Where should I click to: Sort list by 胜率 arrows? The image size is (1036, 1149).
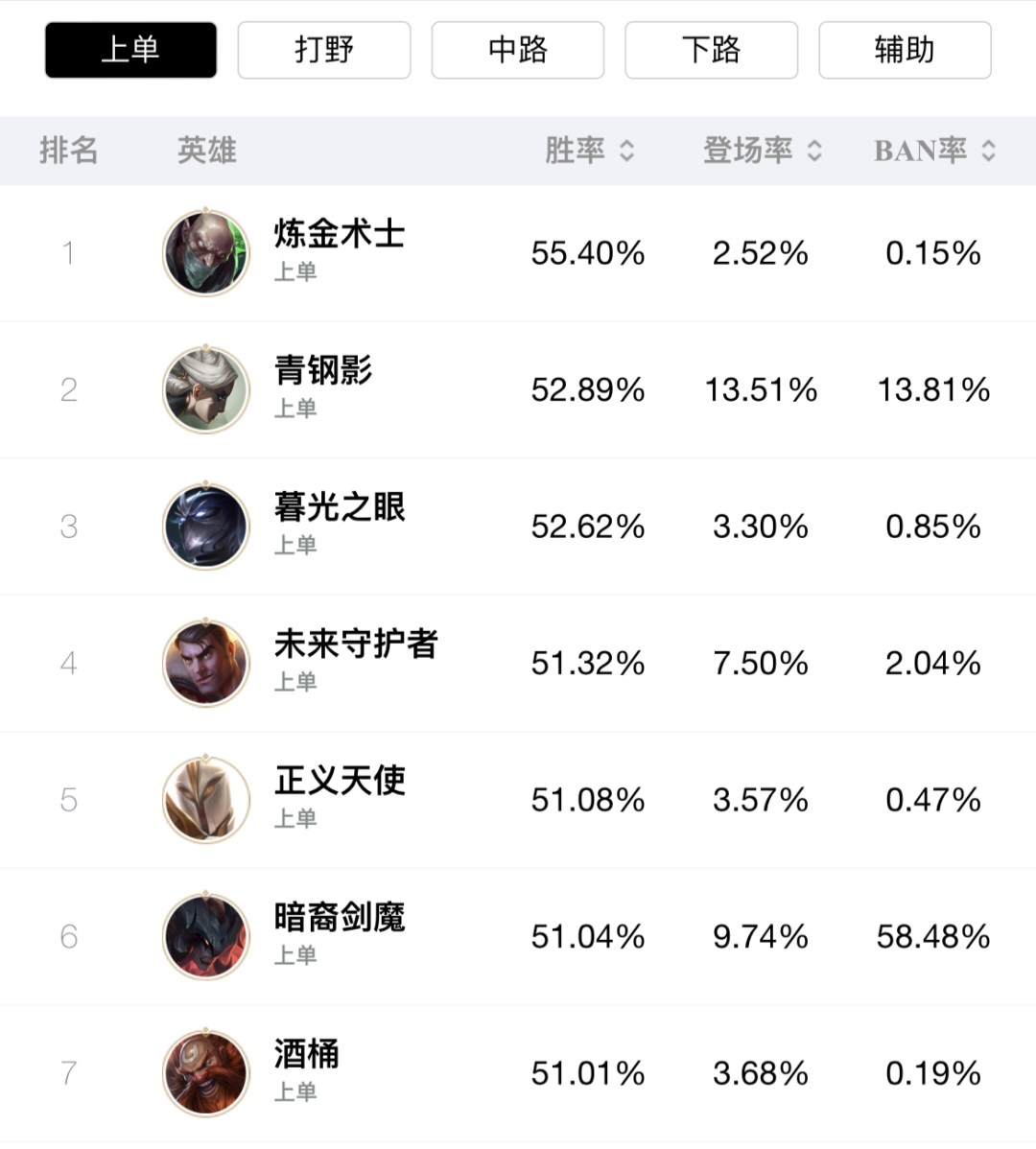coord(626,151)
